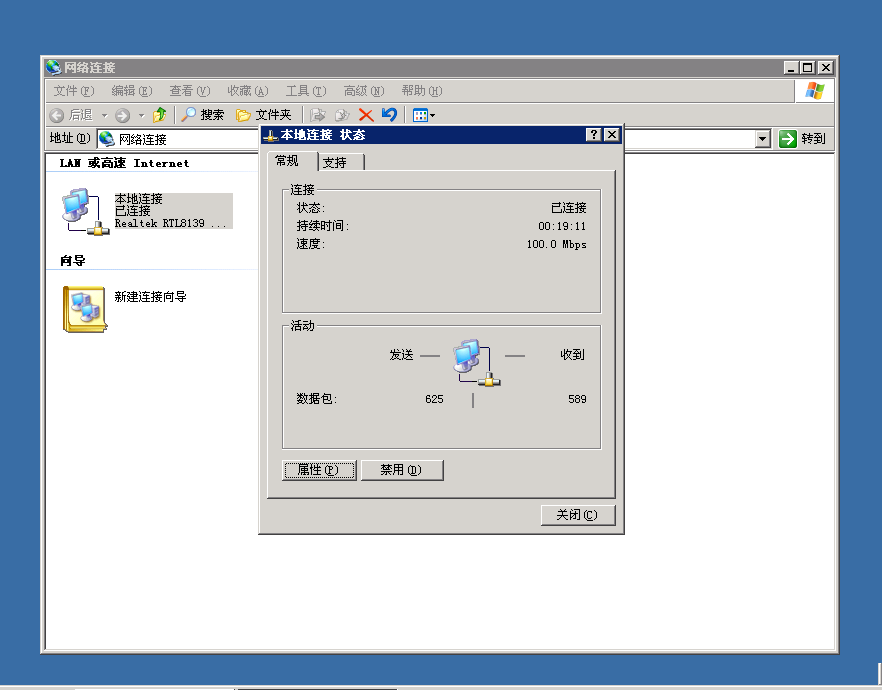Viewport: 882px width, 690px height.
Task: Open the Search (搜索) toolbar button
Action: (x=203, y=115)
